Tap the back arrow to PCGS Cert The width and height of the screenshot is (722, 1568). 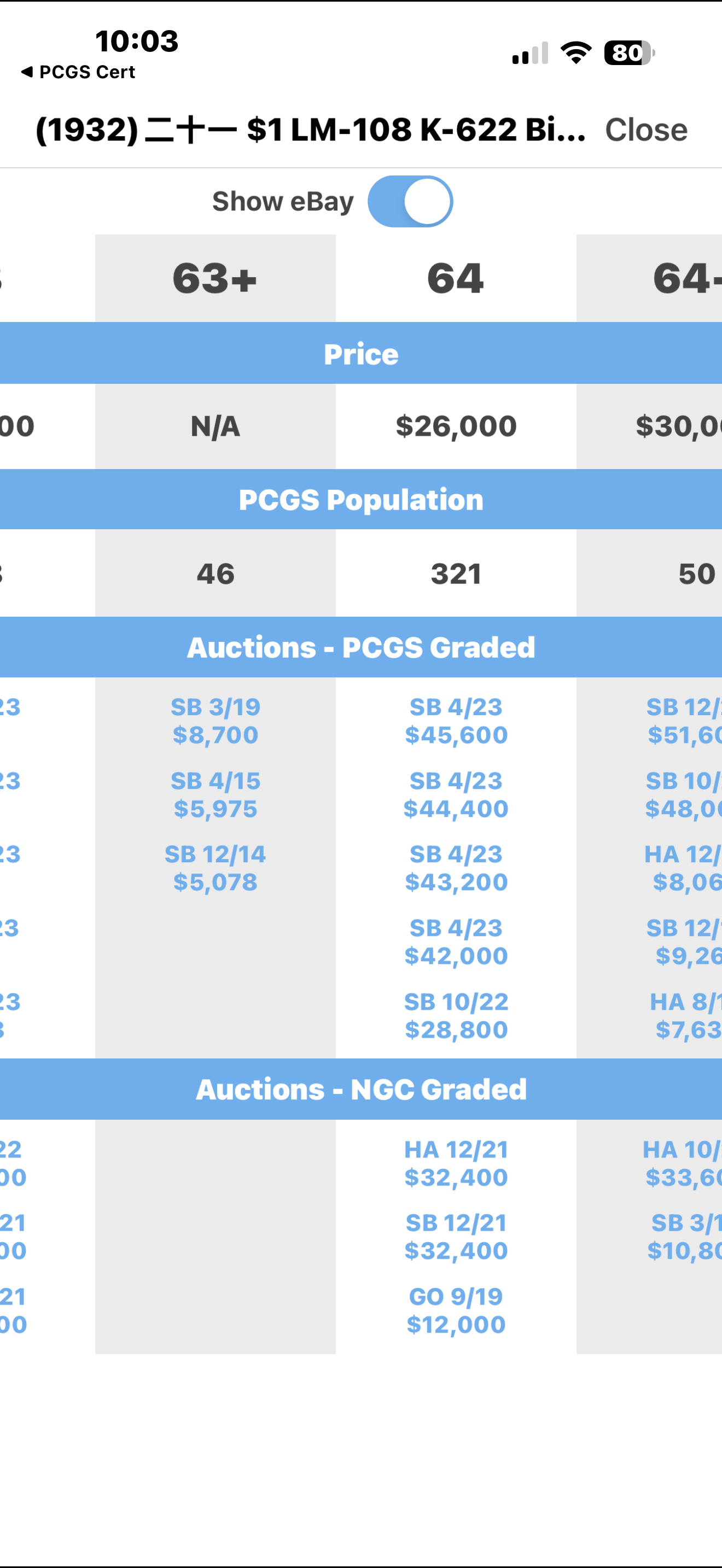[x=78, y=72]
